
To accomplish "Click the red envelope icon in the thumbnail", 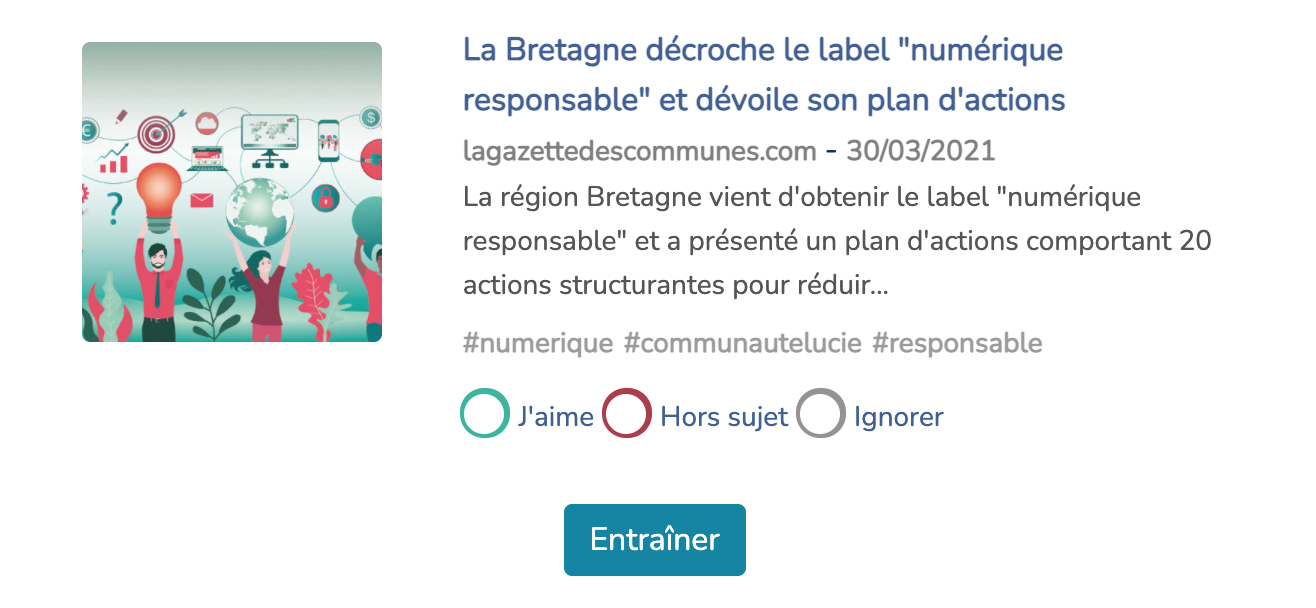I will click(203, 200).
